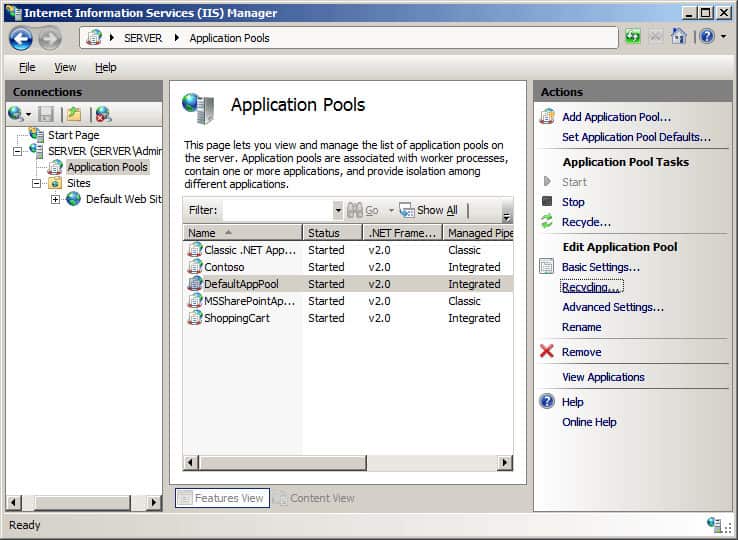Screen dimensions: 738x540
Task: Click the Refresh Page icon near address bar
Action: click(x=633, y=37)
